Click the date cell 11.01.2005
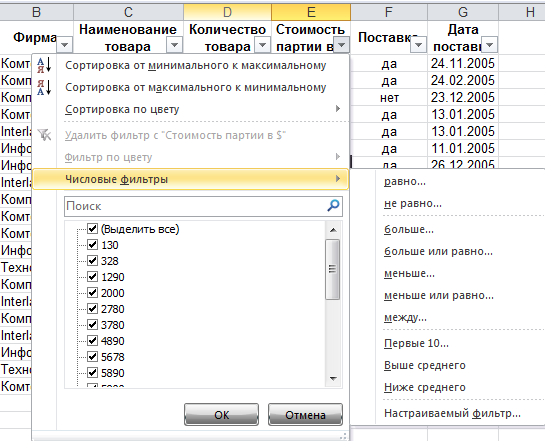 coord(463,148)
